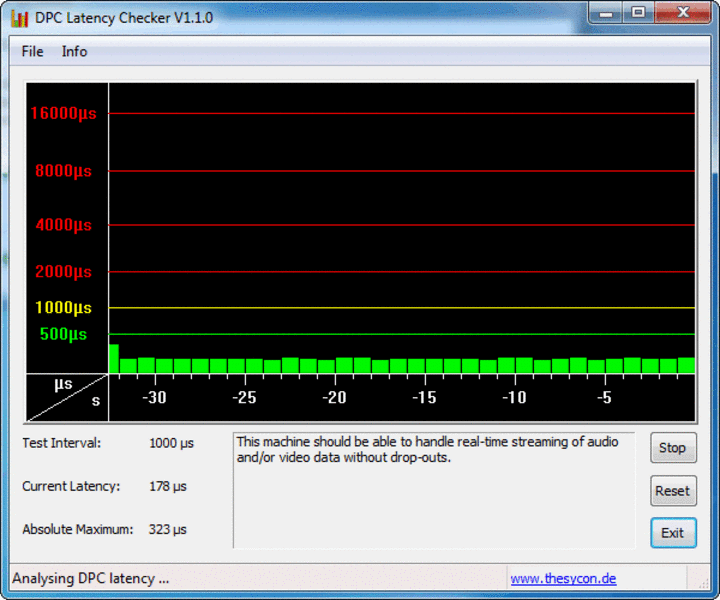
Task: Click the DPC Latency Checker title bar icon
Action: tap(20, 18)
